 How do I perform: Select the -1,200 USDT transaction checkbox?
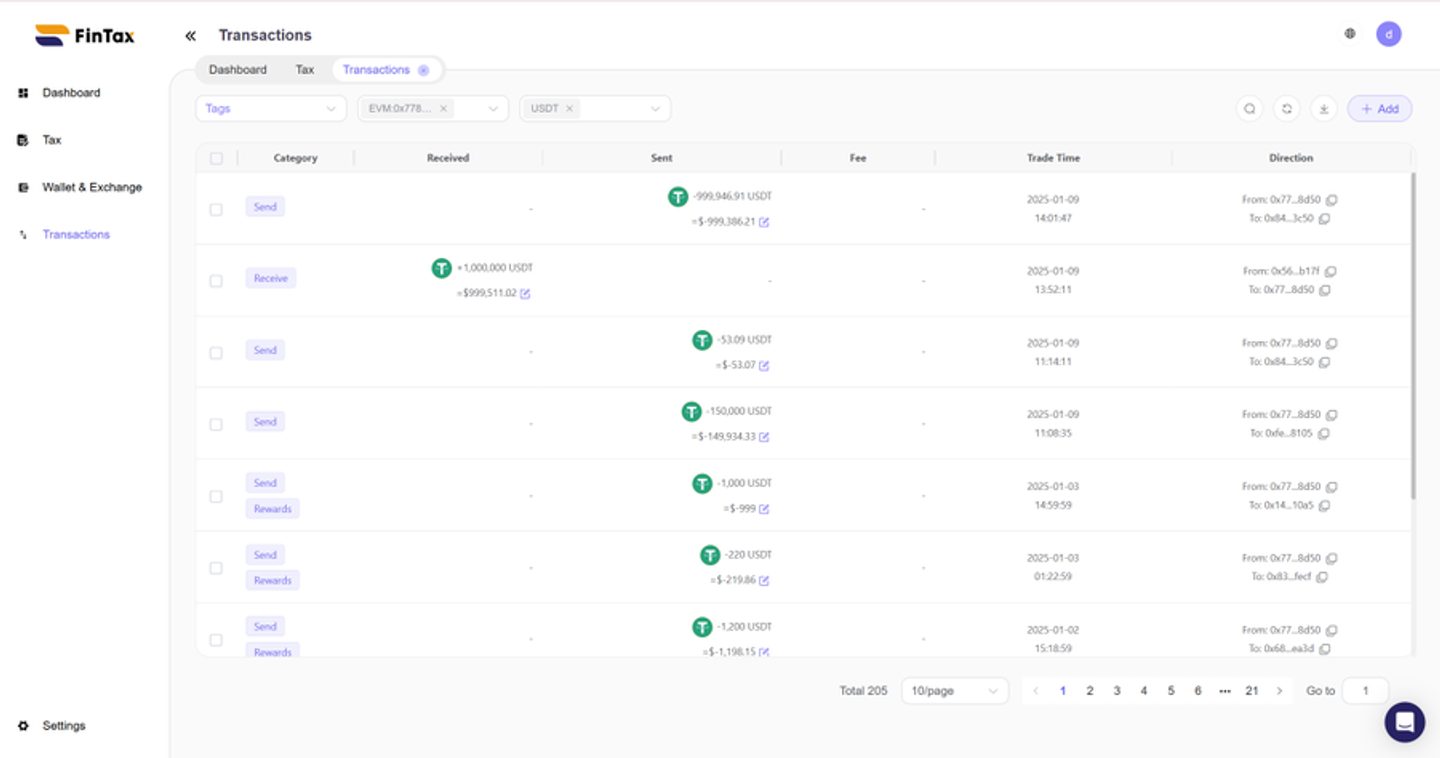pyautogui.click(x=216, y=640)
